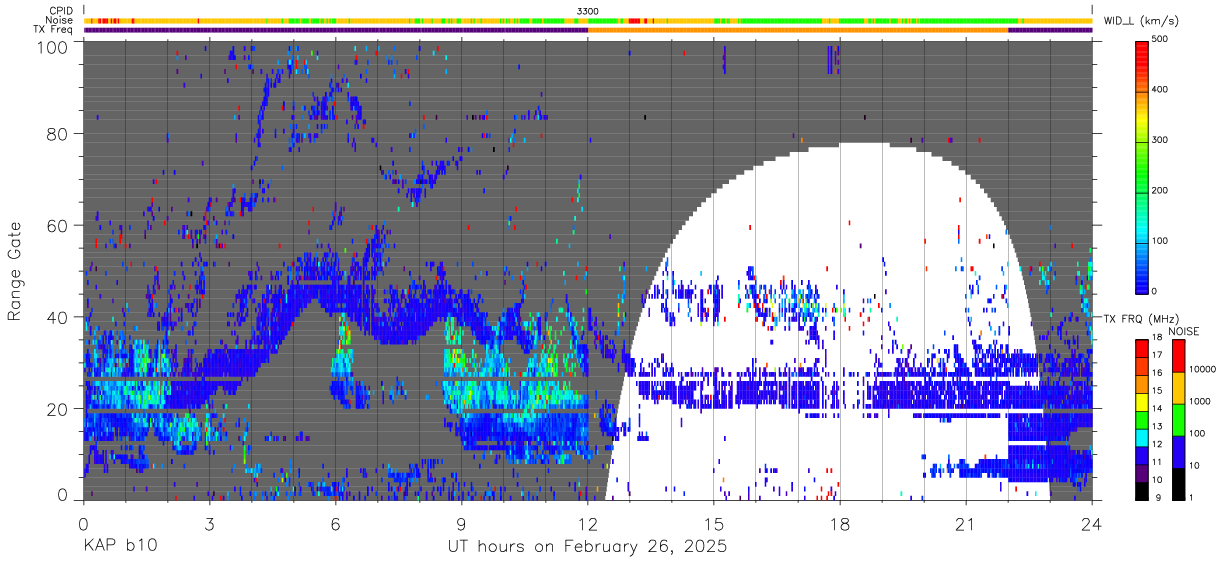This screenshot has width=1228, height=567.
Task: Click the UT hours on February 26, 2025 caption
Action: (587, 548)
